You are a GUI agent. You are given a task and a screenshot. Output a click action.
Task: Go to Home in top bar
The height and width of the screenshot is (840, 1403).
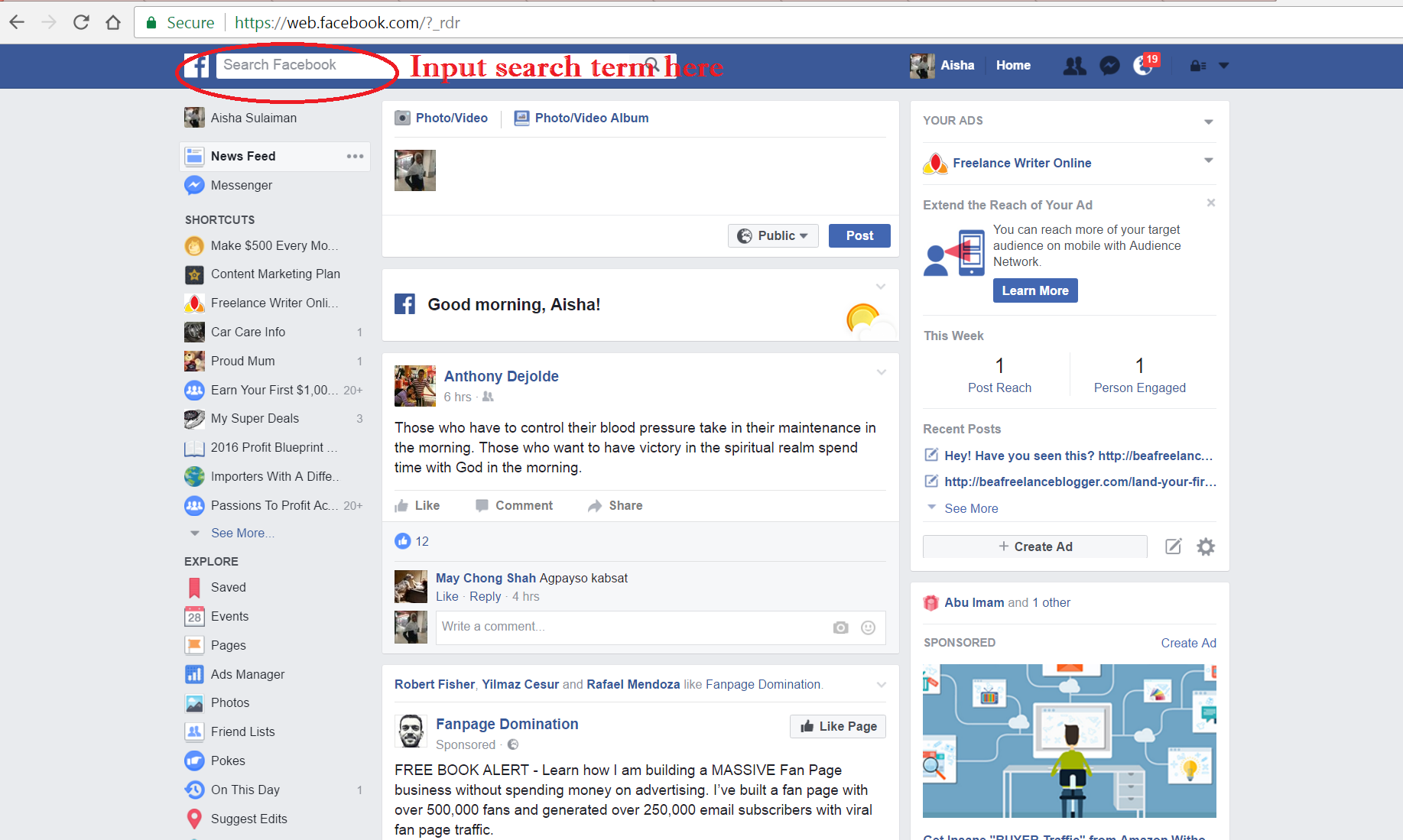click(x=1013, y=66)
